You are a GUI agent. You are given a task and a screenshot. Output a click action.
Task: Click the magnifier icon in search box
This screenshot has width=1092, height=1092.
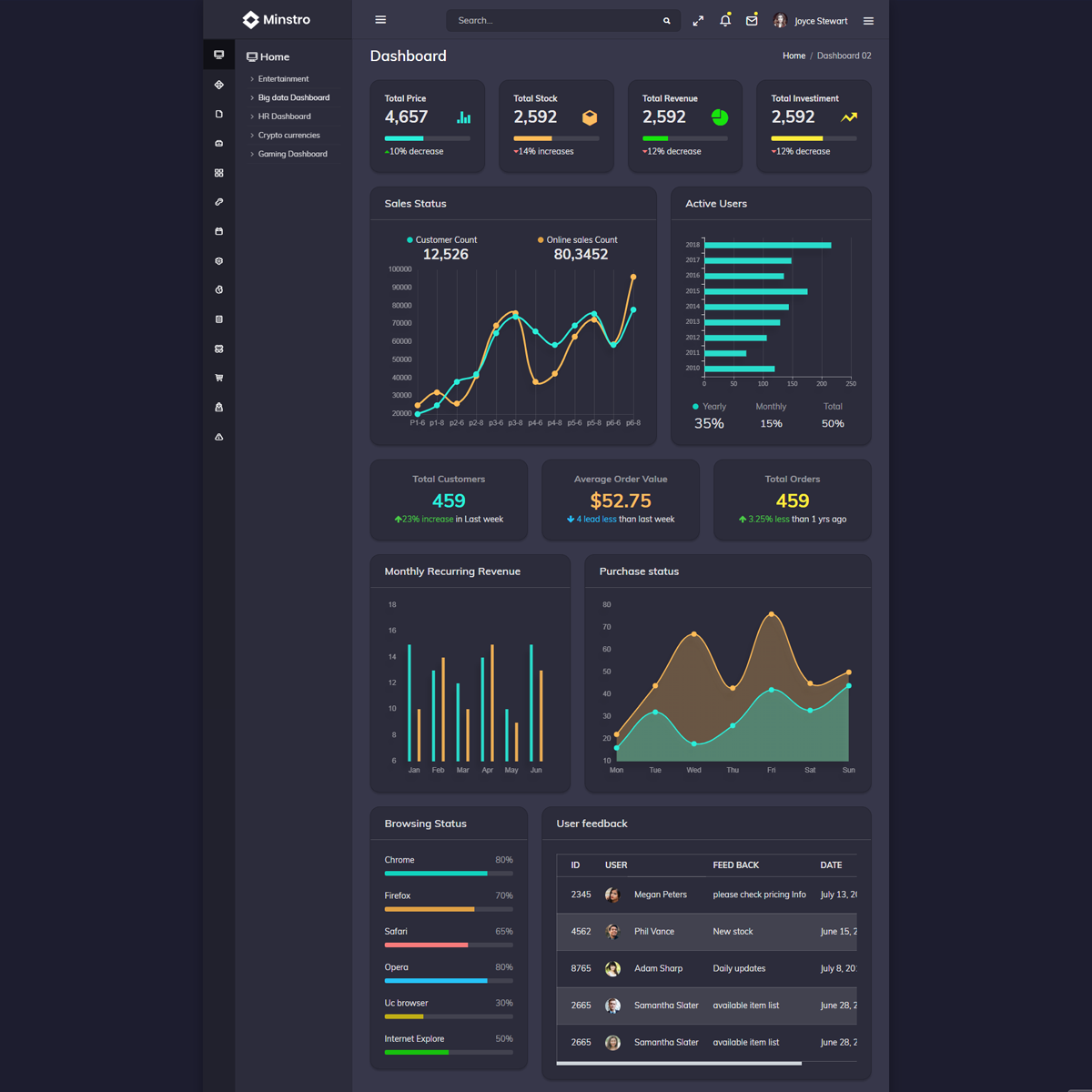(666, 21)
